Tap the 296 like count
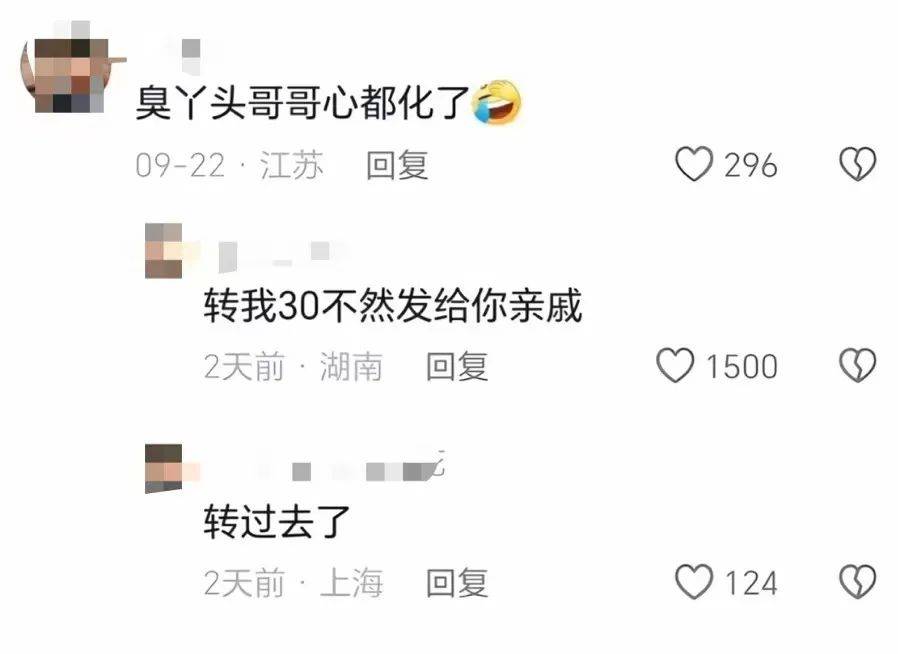 point(750,165)
